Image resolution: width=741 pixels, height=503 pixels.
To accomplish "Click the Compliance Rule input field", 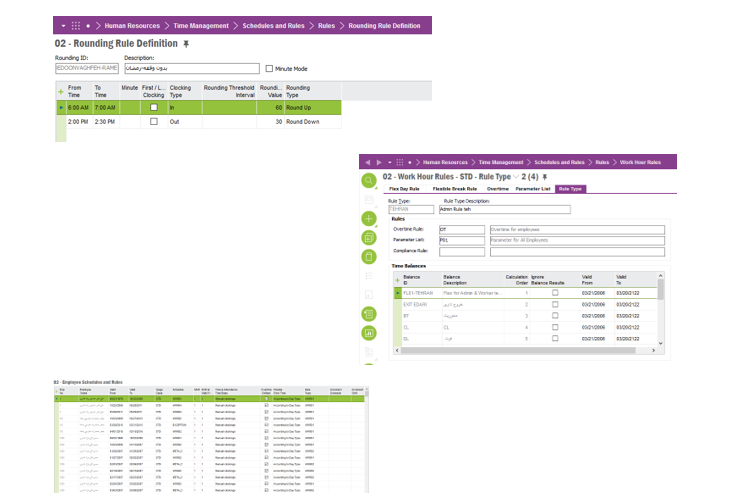I will (462, 252).
